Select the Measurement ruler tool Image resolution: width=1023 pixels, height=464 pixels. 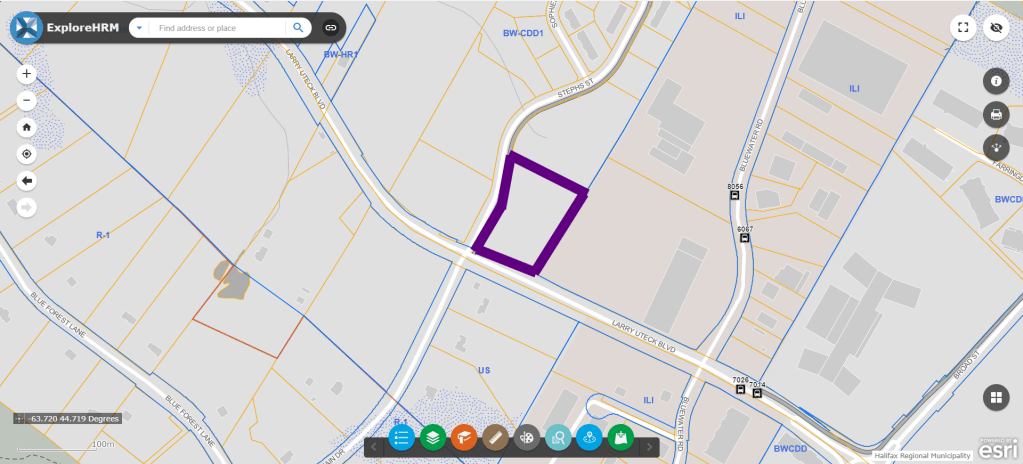[x=495, y=437]
